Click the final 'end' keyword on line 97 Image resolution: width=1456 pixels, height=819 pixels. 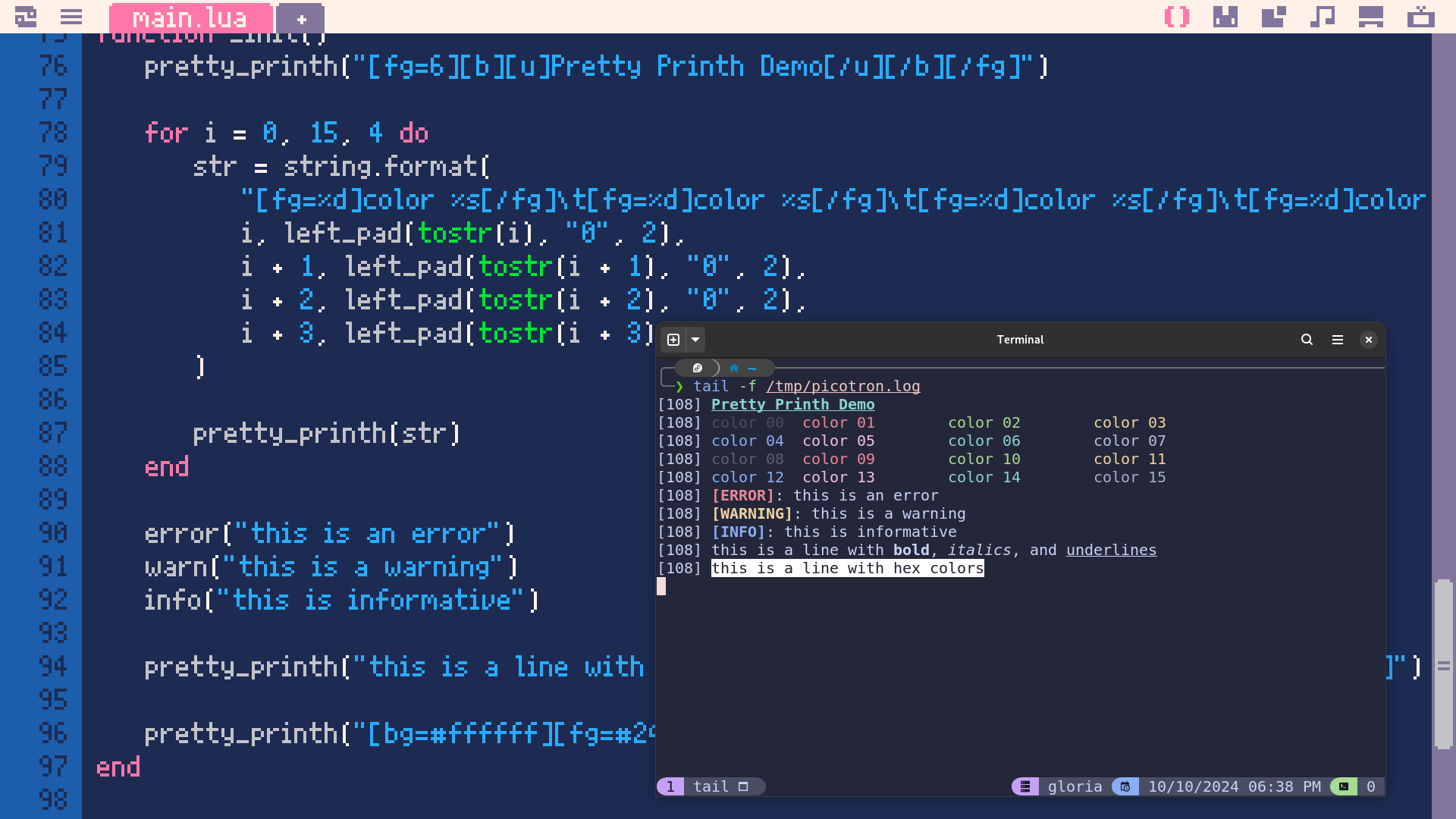coord(118,767)
